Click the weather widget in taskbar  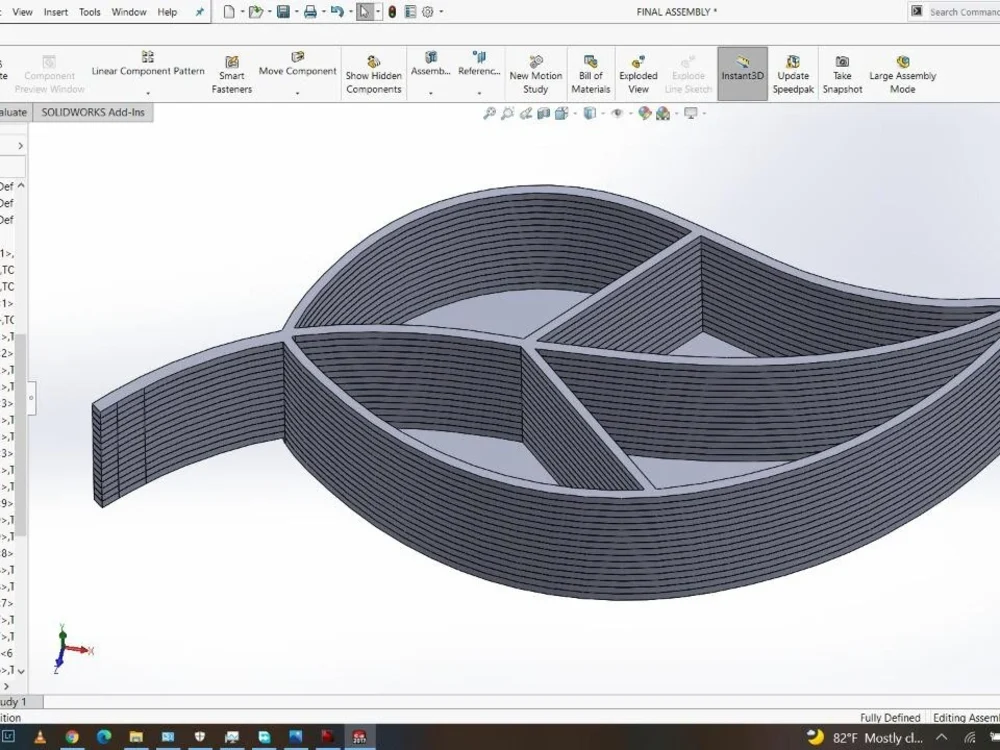tap(864, 738)
